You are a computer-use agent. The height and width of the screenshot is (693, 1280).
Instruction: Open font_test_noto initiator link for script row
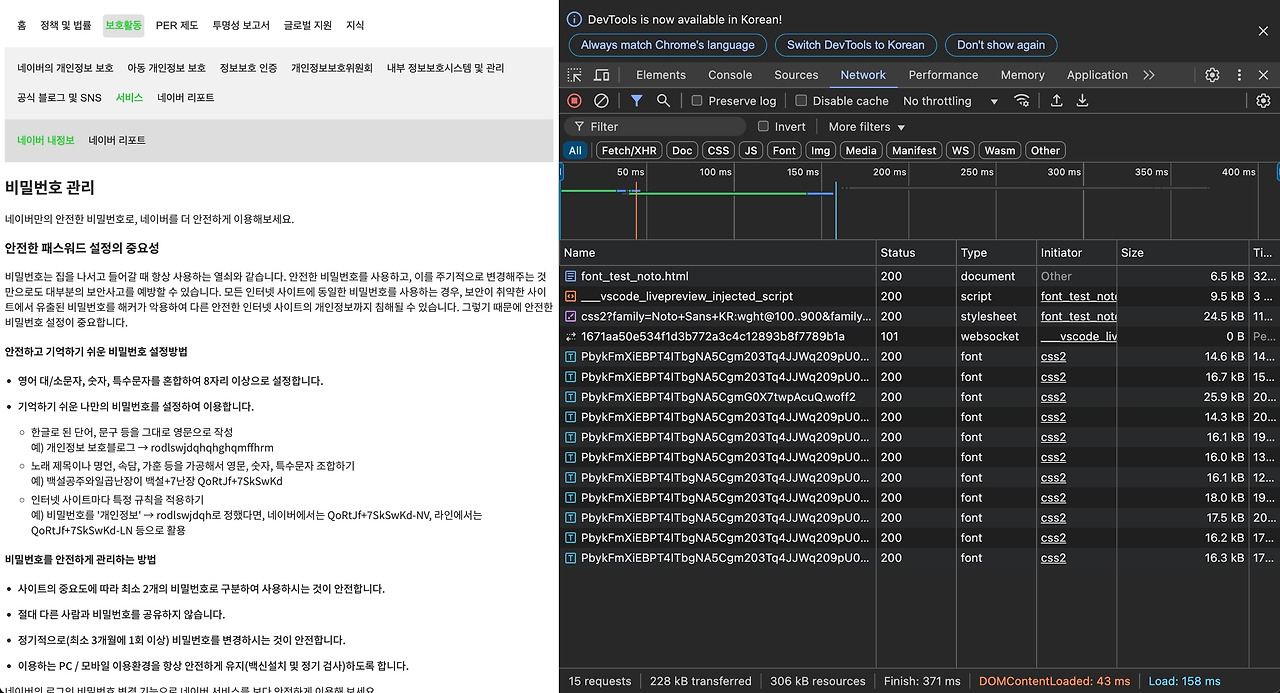1078,296
